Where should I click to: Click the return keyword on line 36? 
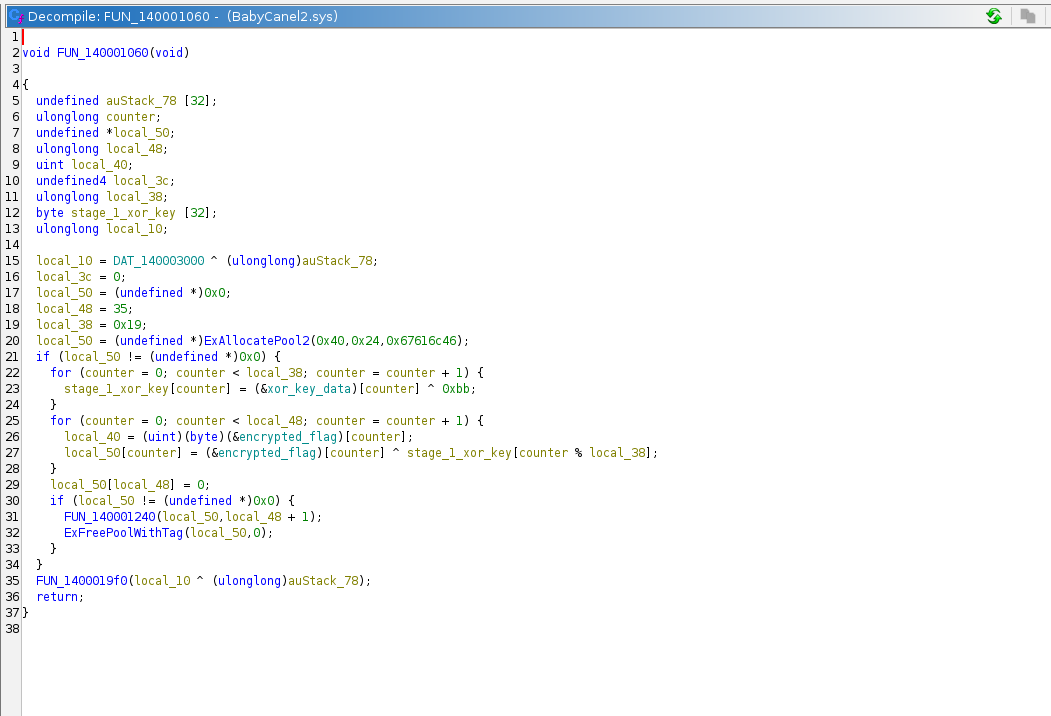pos(57,597)
